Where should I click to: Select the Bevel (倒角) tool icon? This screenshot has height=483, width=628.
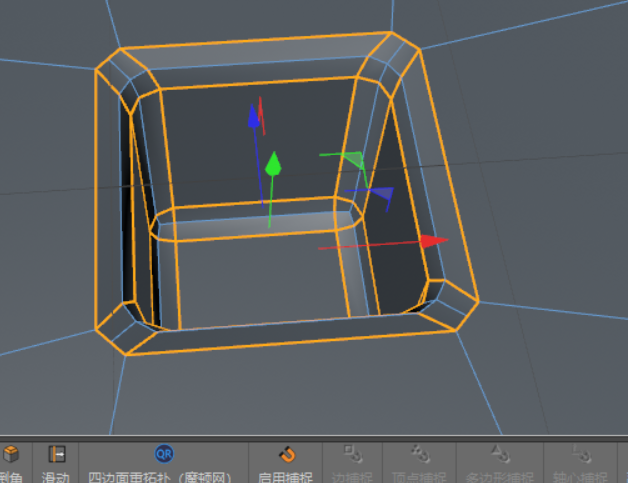pyautogui.click(x=10, y=455)
